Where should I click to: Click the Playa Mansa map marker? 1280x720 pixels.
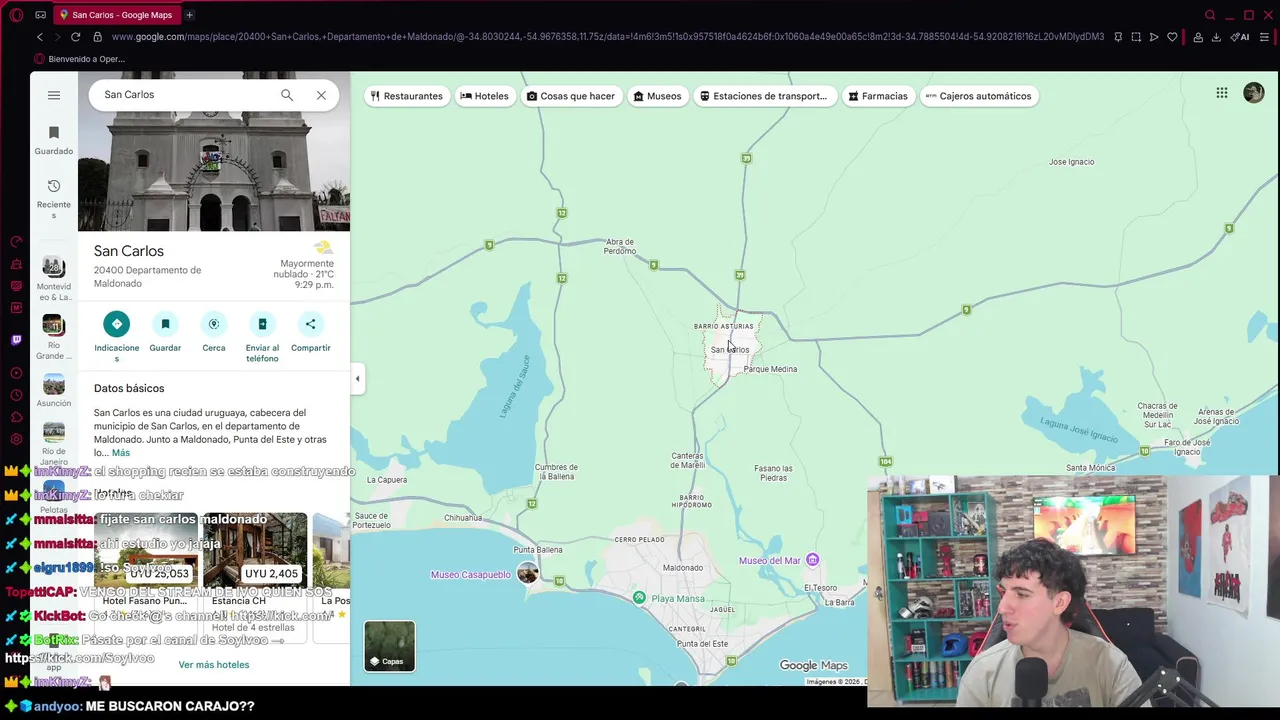coord(639,598)
